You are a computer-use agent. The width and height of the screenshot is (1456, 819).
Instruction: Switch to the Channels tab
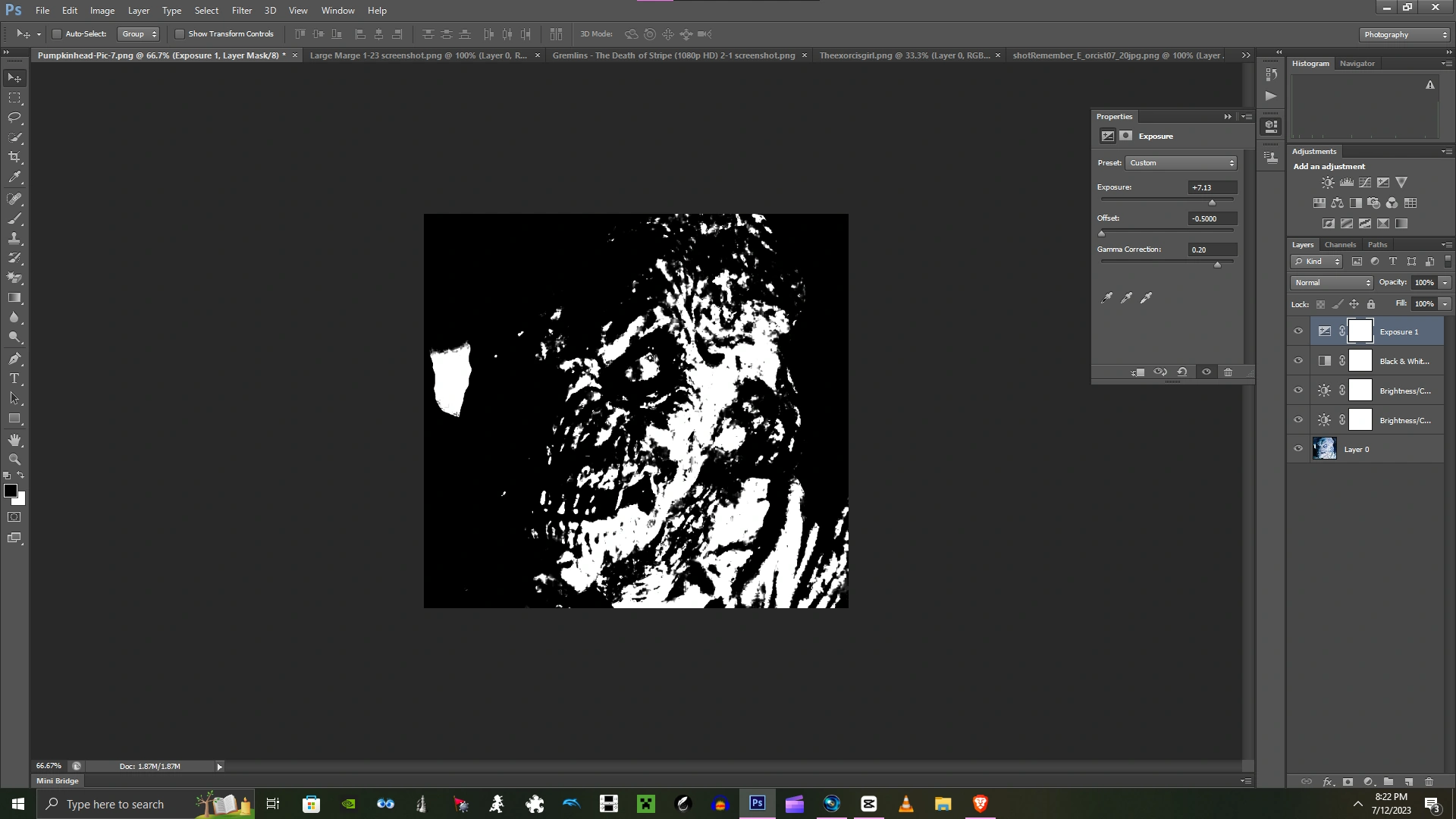coord(1340,245)
